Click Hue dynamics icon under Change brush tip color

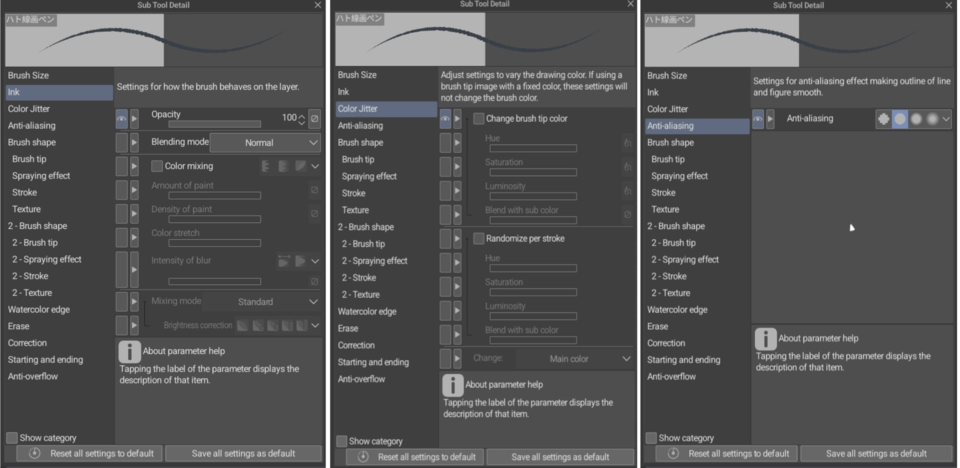point(628,143)
